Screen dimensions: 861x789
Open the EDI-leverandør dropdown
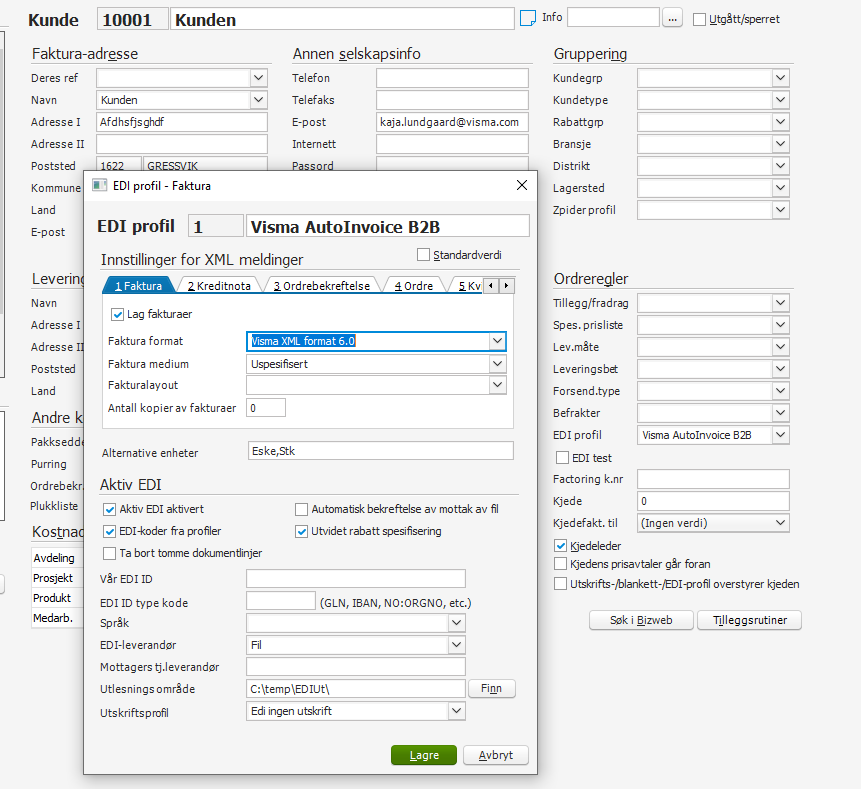coord(456,645)
